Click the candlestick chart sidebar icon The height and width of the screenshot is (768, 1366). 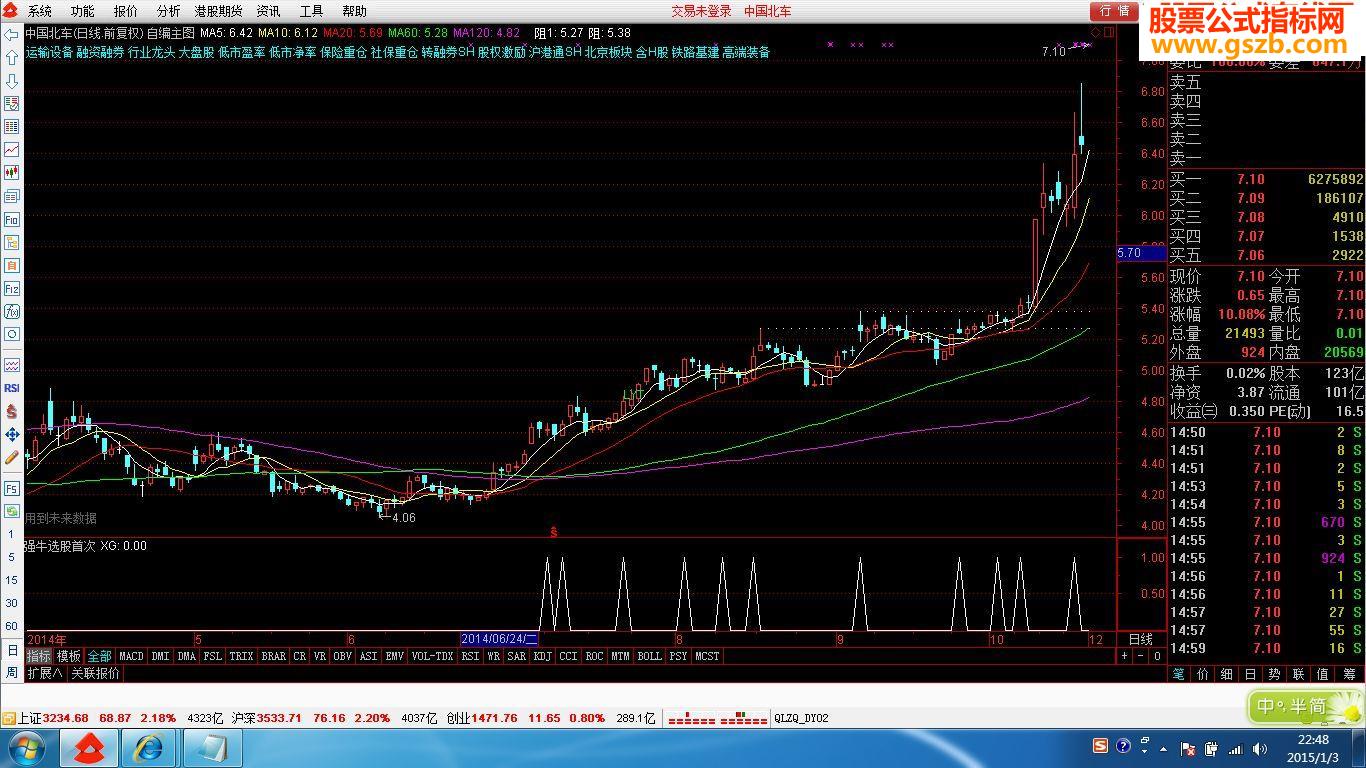pyautogui.click(x=12, y=173)
